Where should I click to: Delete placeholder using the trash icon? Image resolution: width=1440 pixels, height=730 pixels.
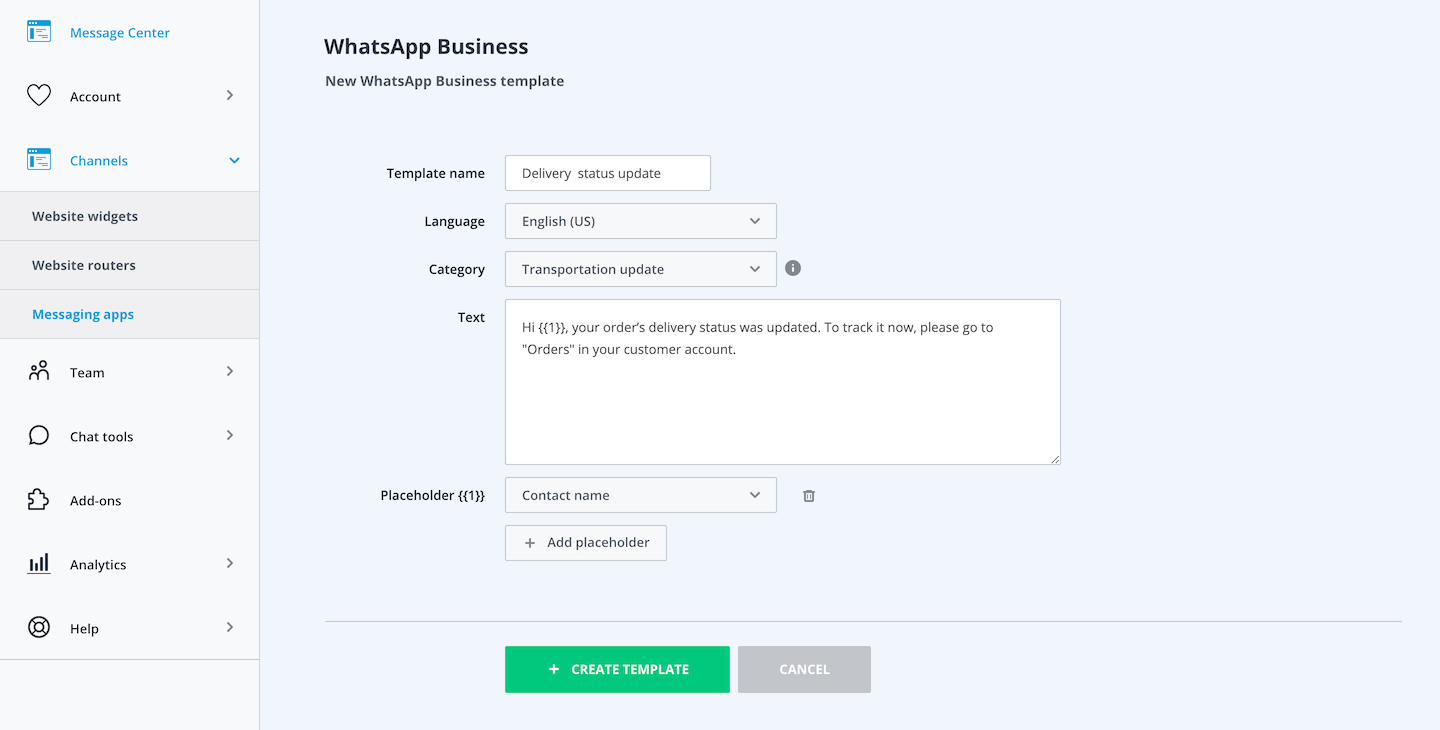pyautogui.click(x=809, y=495)
